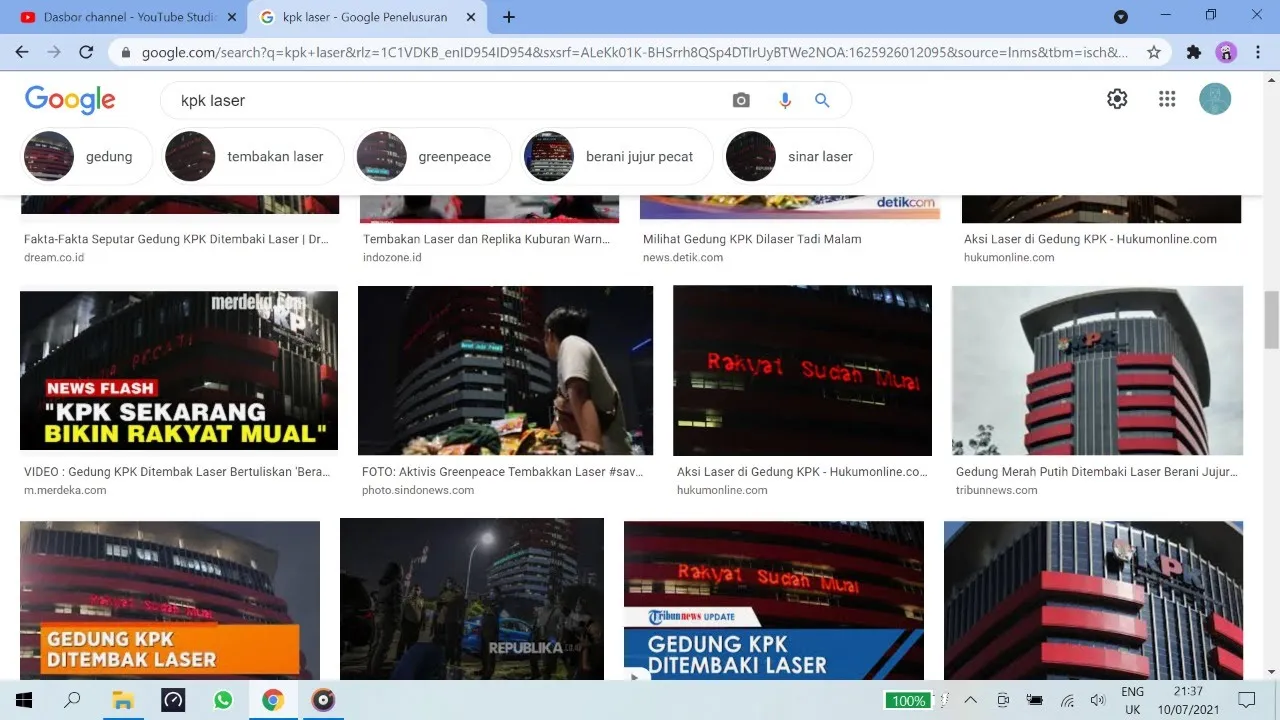This screenshot has width=1280, height=720.
Task: Select the kpk laser Google tab
Action: coord(366,17)
